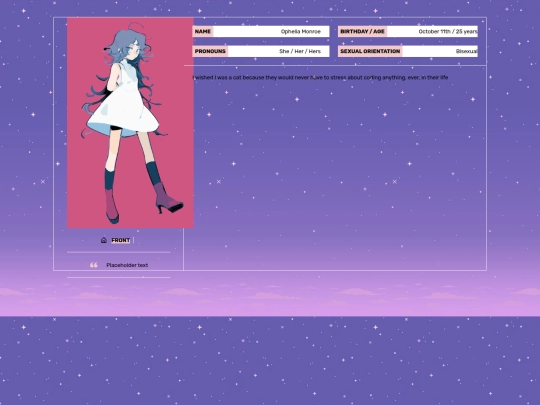Select the value "She / Her / Hers"
This screenshot has width=540, height=405.
(300, 51)
